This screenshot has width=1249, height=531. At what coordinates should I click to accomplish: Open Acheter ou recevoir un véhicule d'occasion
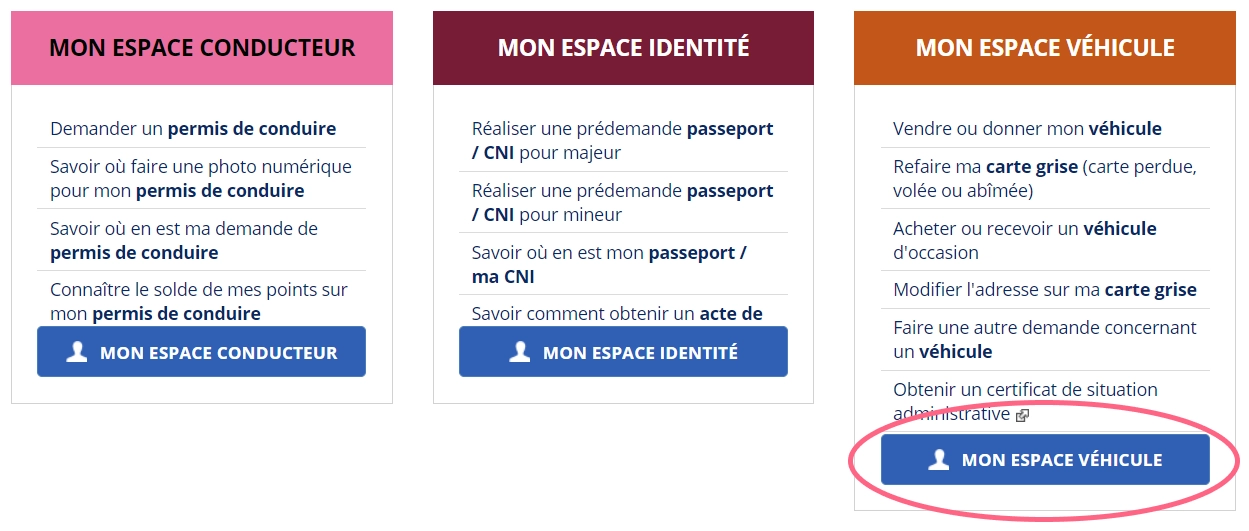pyautogui.click(x=1025, y=240)
